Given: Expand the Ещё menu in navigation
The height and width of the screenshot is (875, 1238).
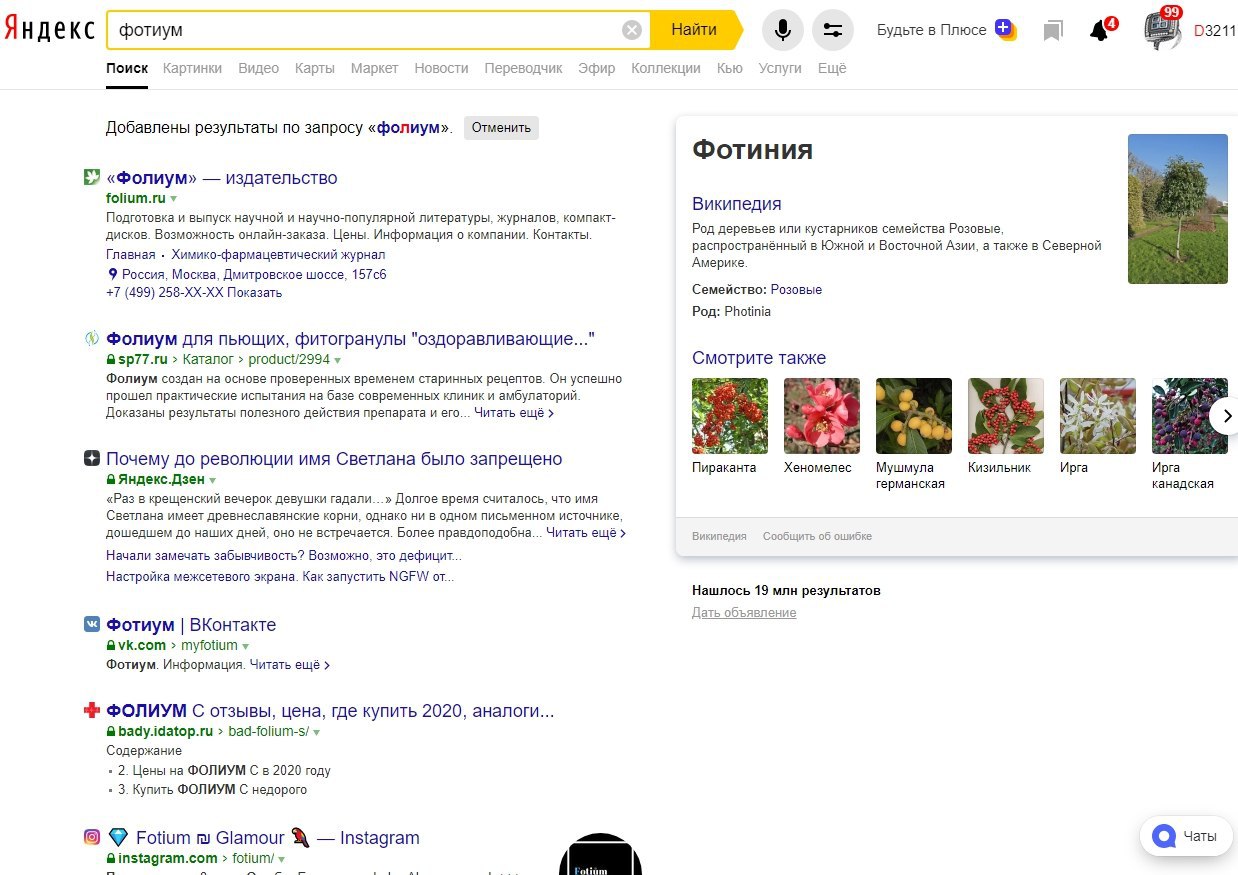Looking at the screenshot, I should point(832,68).
